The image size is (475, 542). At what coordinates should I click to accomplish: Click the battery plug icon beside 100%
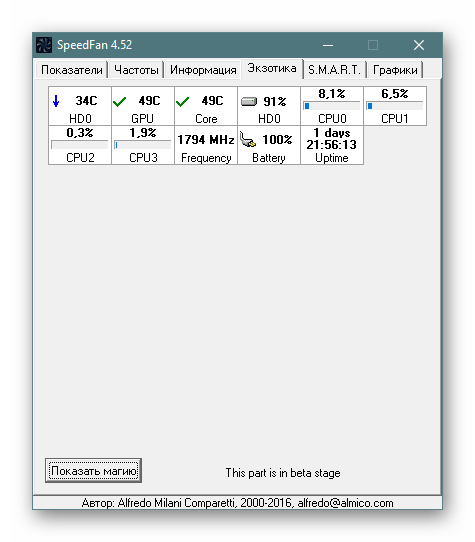[248, 139]
